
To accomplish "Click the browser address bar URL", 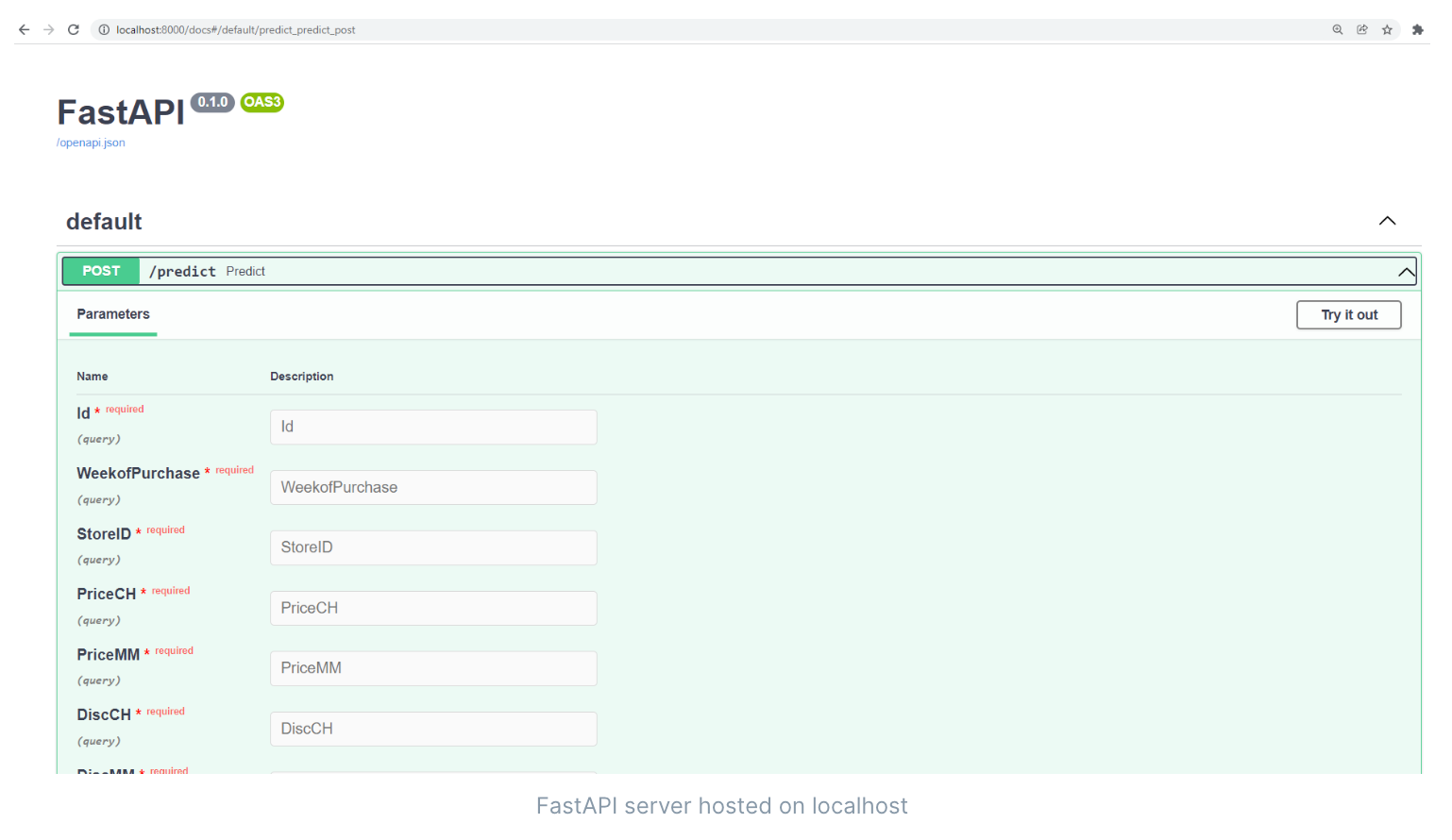I will pyautogui.click(x=236, y=30).
